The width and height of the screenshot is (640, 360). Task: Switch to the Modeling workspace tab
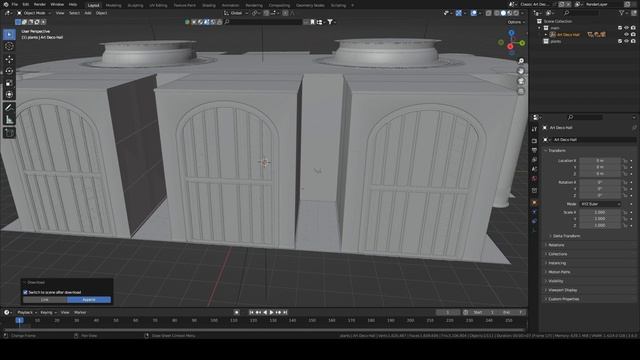[113, 5]
